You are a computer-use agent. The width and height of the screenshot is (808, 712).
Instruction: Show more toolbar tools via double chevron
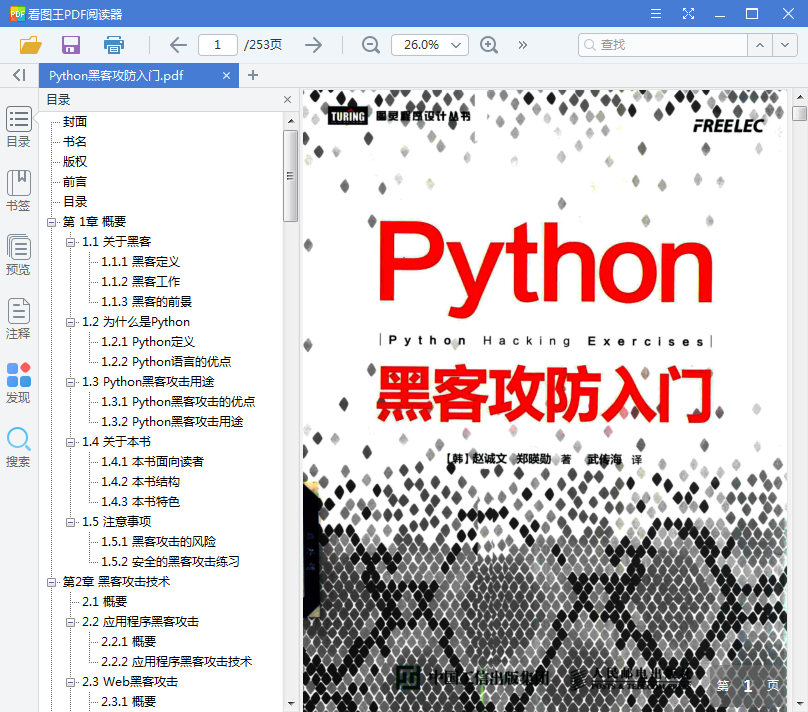pos(523,45)
